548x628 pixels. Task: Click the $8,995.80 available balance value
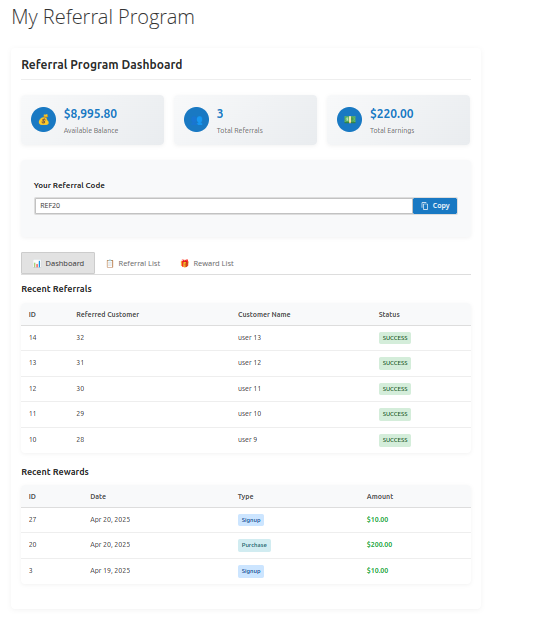[x=91, y=114]
